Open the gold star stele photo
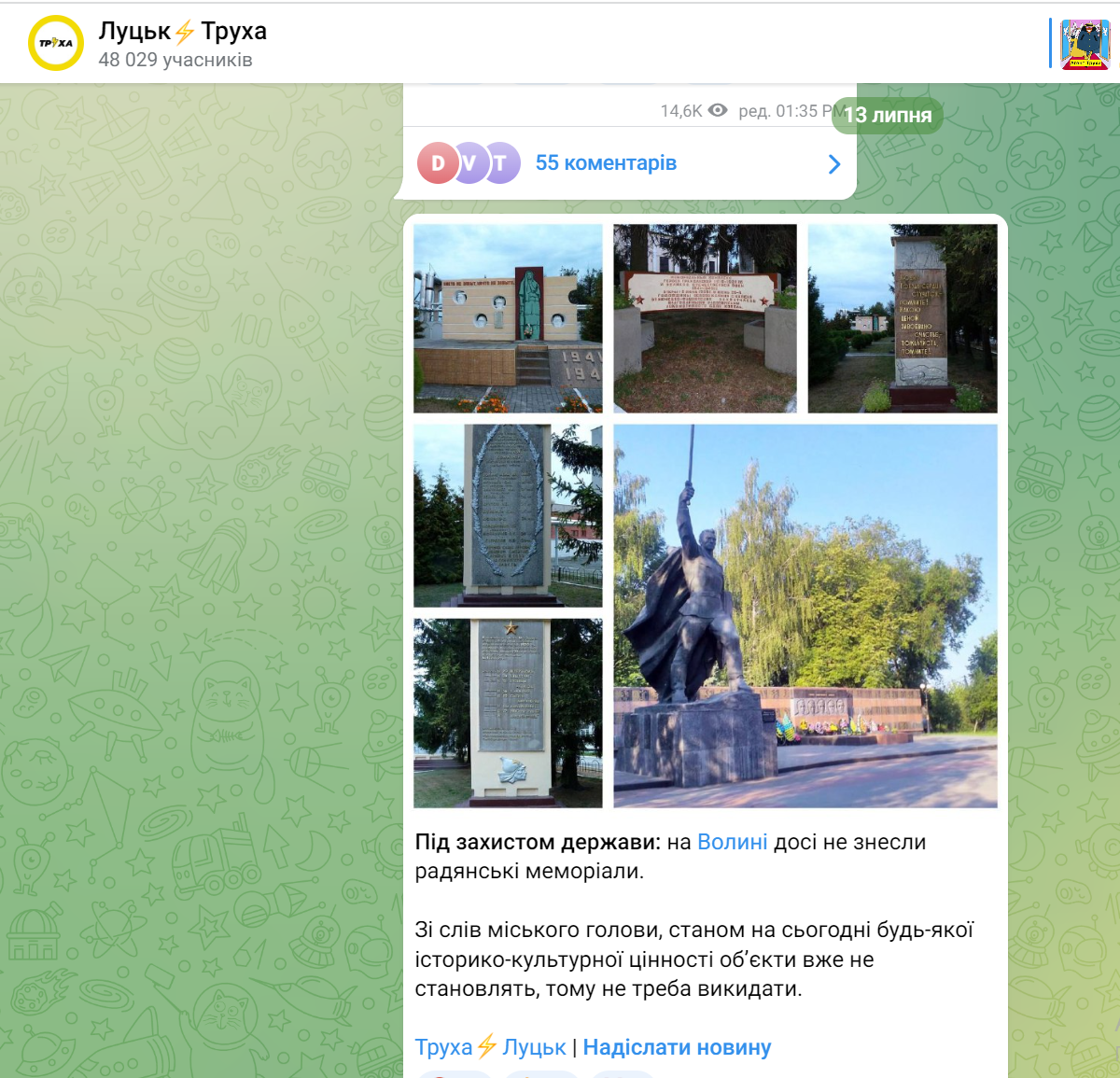Image resolution: width=1120 pixels, height=1078 pixels. [508, 713]
